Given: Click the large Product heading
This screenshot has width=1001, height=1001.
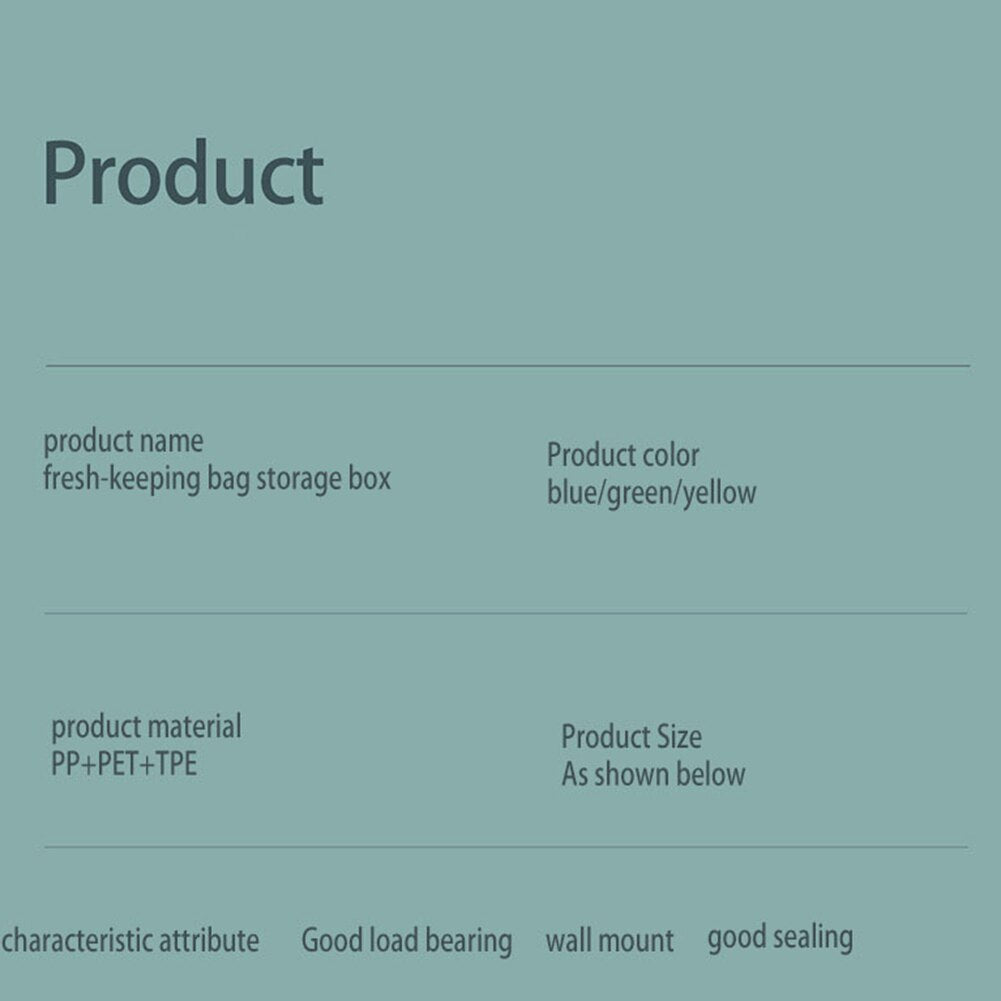Looking at the screenshot, I should 183,173.
